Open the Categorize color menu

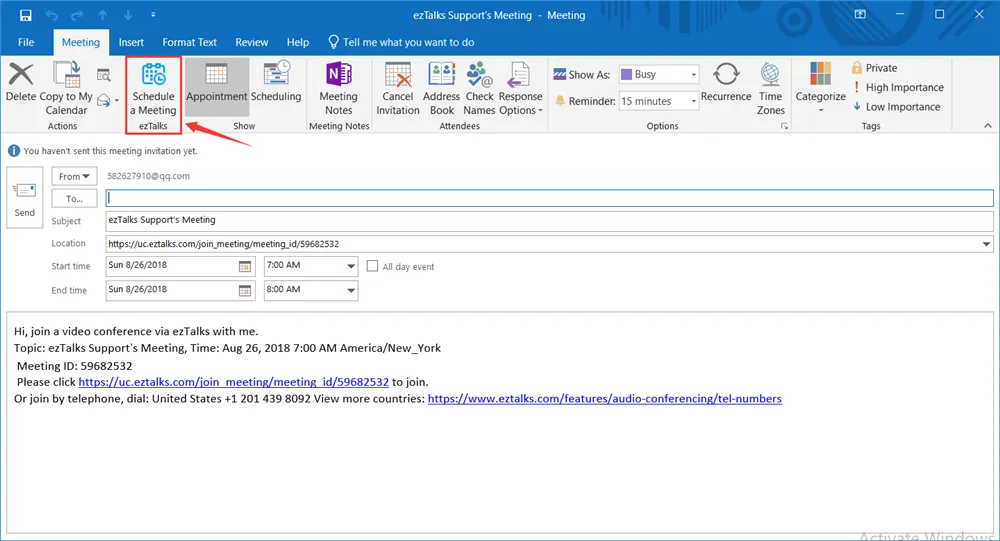tap(820, 88)
